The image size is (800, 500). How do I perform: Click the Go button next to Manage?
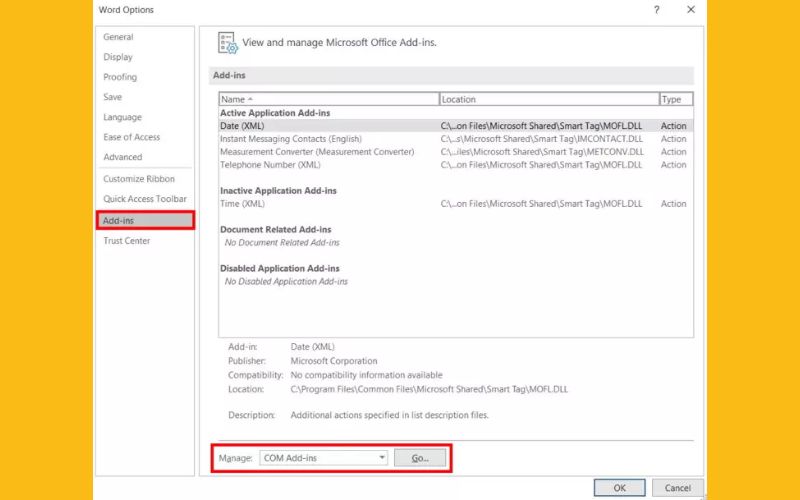419,458
